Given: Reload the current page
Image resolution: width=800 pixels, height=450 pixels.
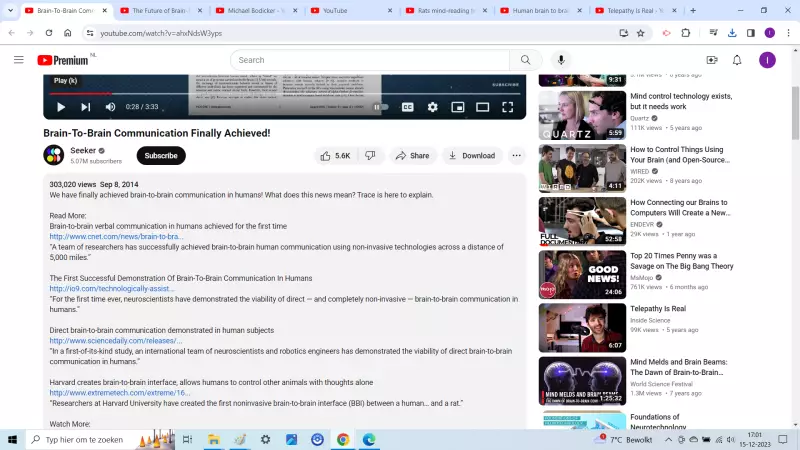Looking at the screenshot, I should point(49,33).
